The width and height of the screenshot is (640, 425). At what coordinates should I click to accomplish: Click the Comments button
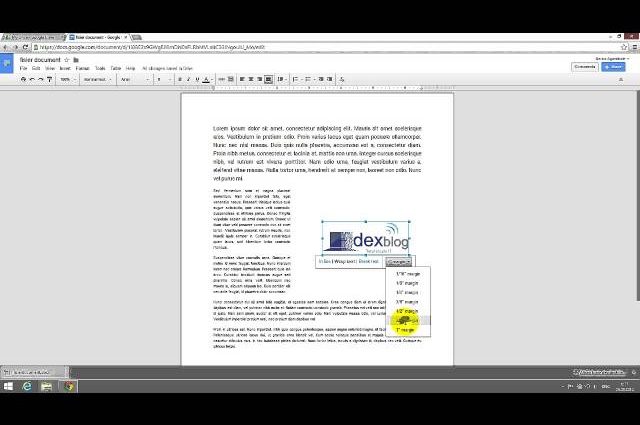[584, 67]
